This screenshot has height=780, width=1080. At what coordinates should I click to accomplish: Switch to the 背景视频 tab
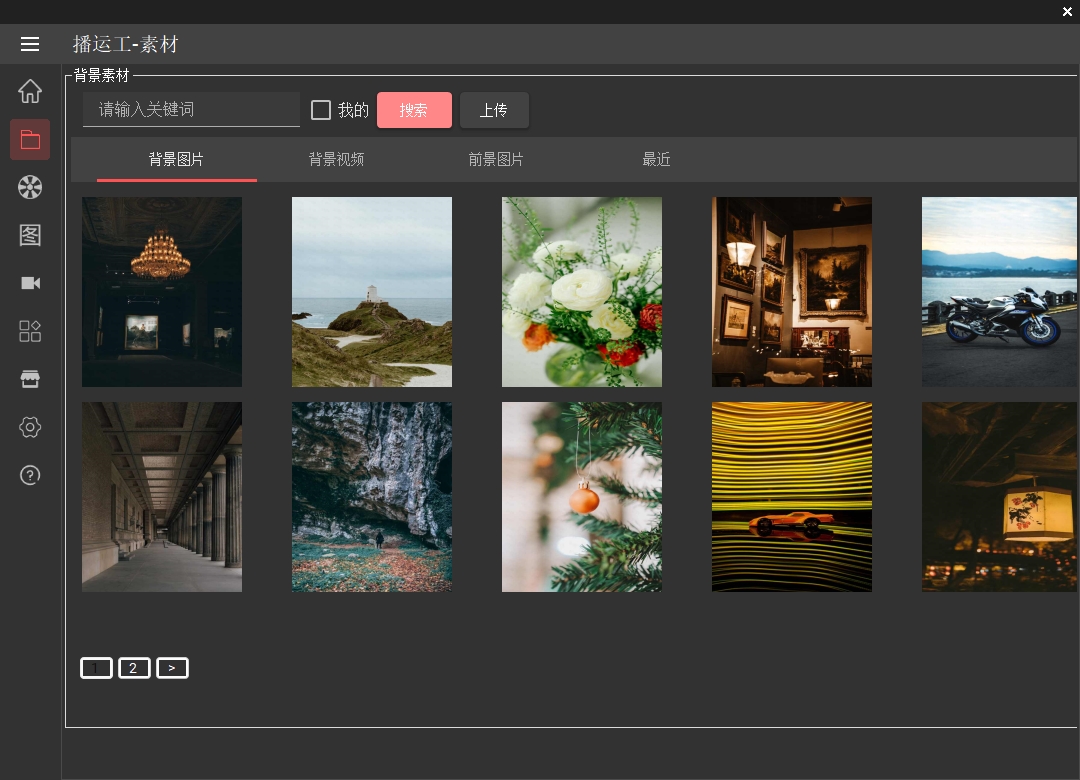336,160
